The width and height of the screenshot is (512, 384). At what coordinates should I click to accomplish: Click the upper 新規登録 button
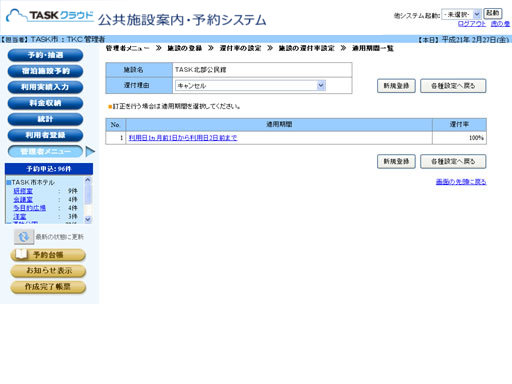[x=396, y=86]
